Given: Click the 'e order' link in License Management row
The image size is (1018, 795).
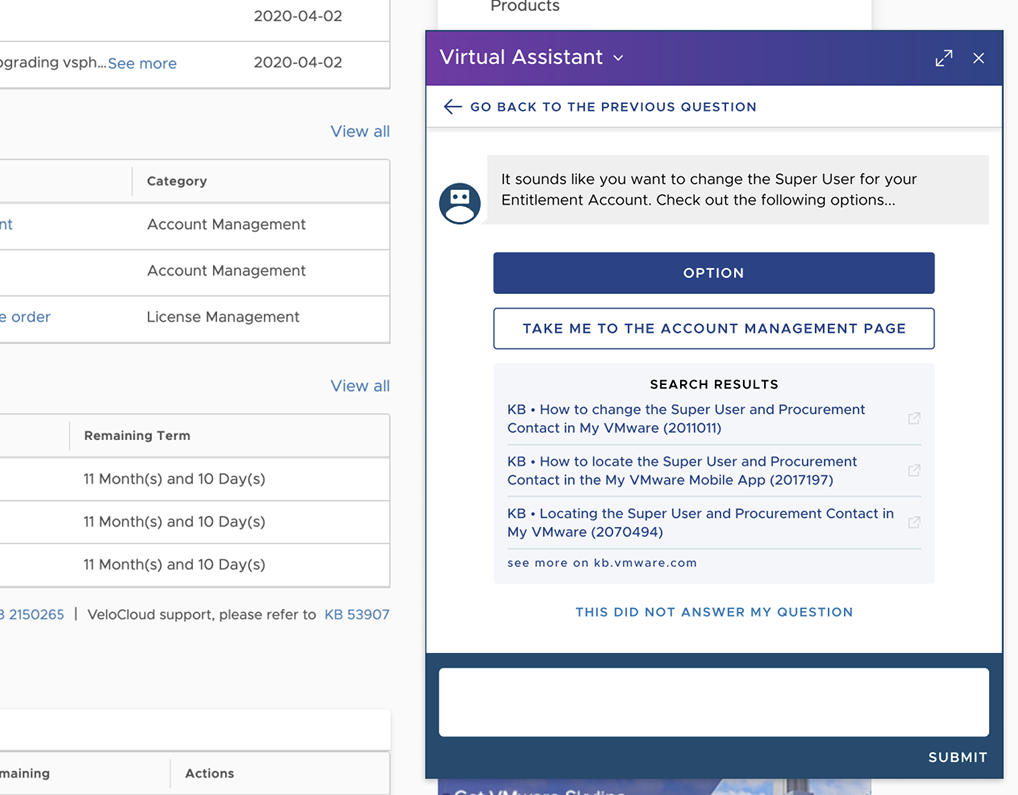Looking at the screenshot, I should click(25, 317).
